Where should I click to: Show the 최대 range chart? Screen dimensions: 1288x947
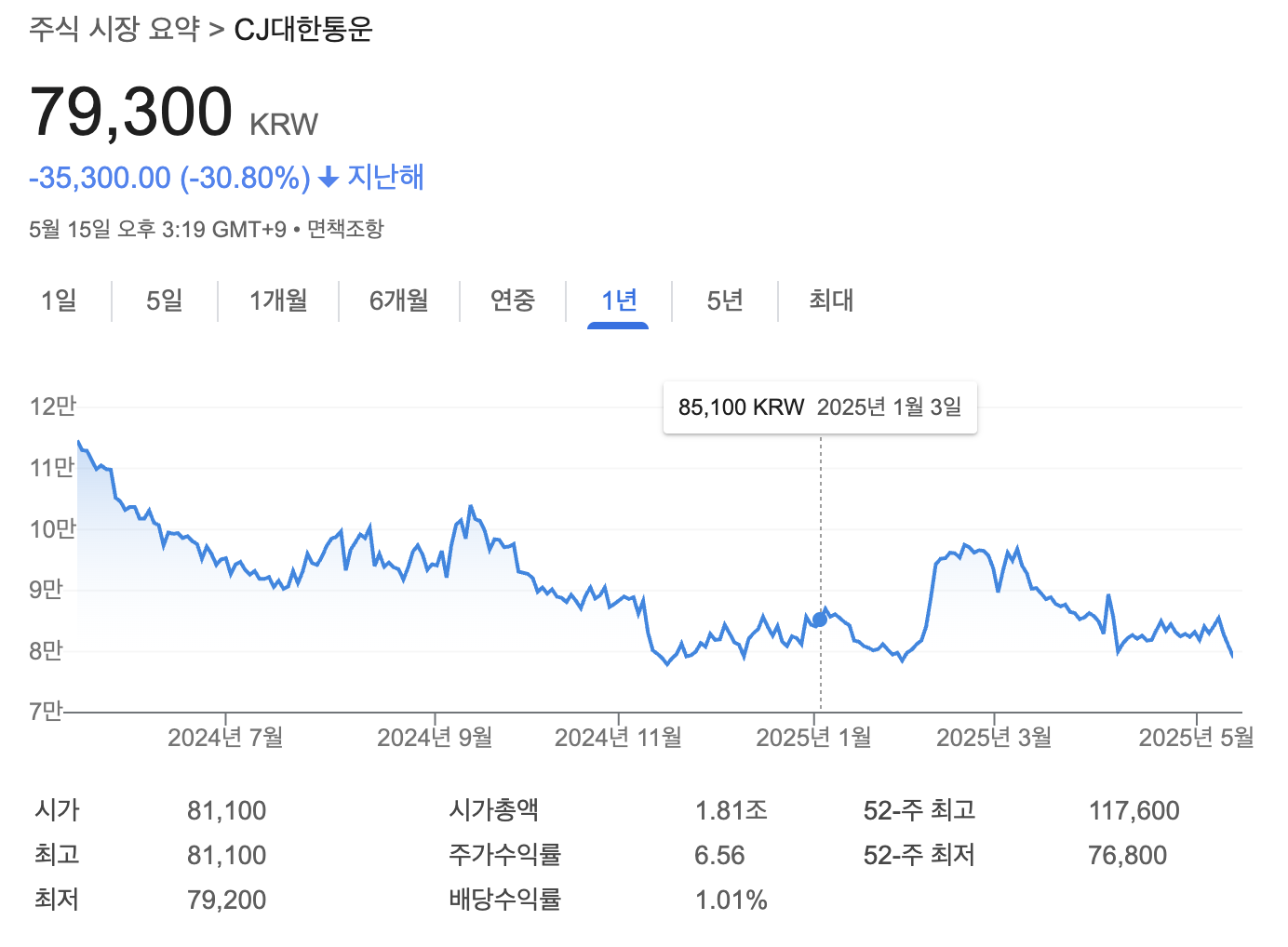pos(831,300)
